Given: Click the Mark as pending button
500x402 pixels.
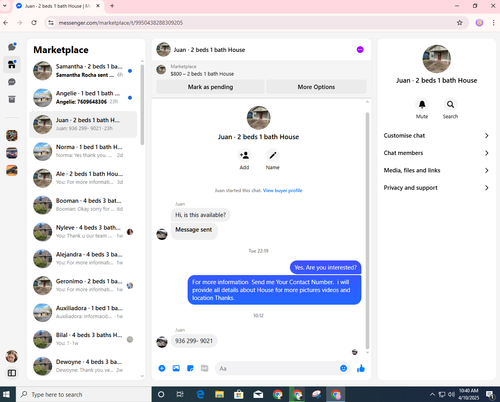Looking at the screenshot, I should click(x=210, y=87).
